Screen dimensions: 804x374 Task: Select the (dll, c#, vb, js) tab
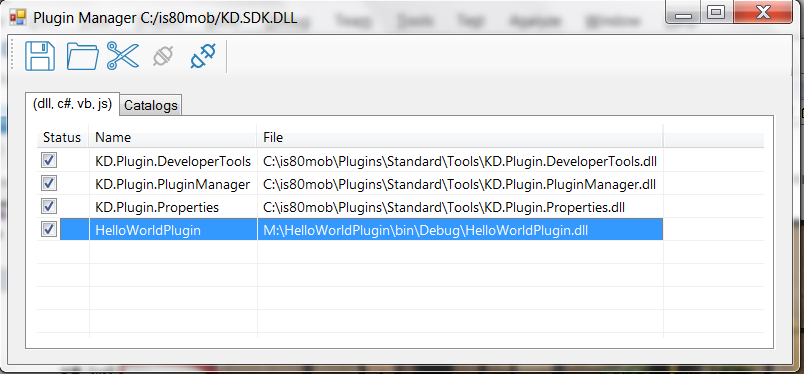[x=72, y=104]
